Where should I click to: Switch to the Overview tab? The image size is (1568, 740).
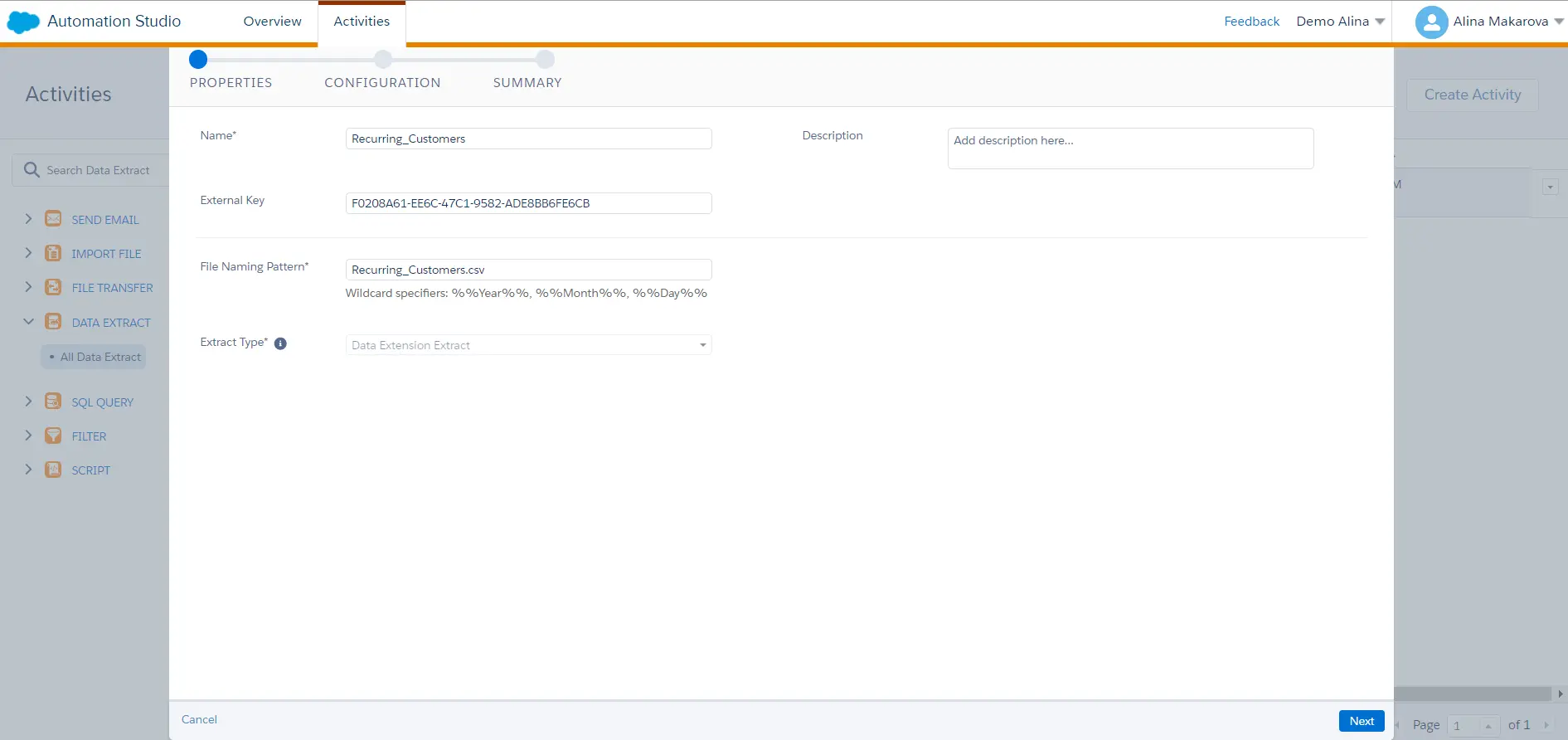[272, 22]
